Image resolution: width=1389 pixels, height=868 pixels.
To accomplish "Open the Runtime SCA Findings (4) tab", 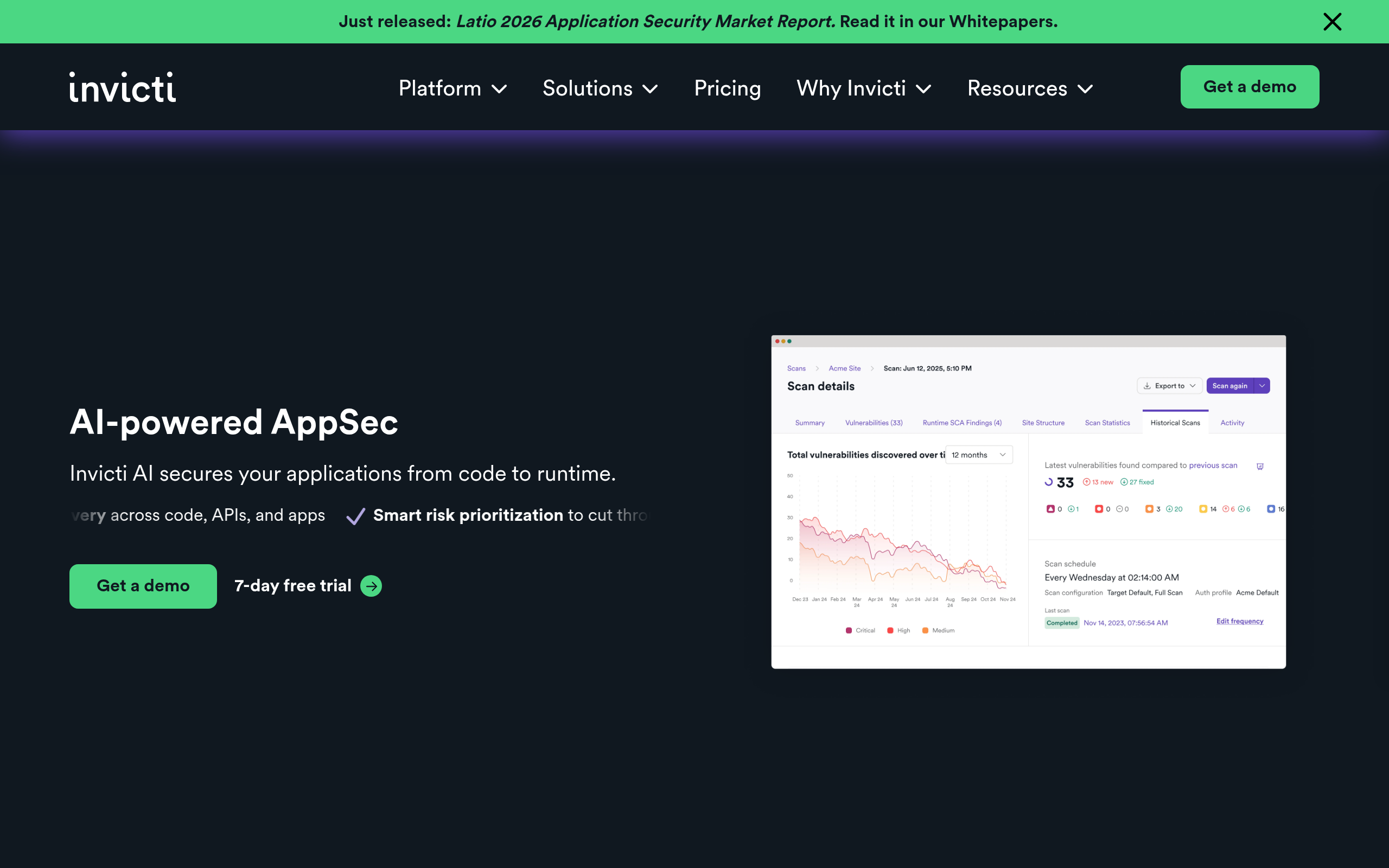I will [x=962, y=423].
